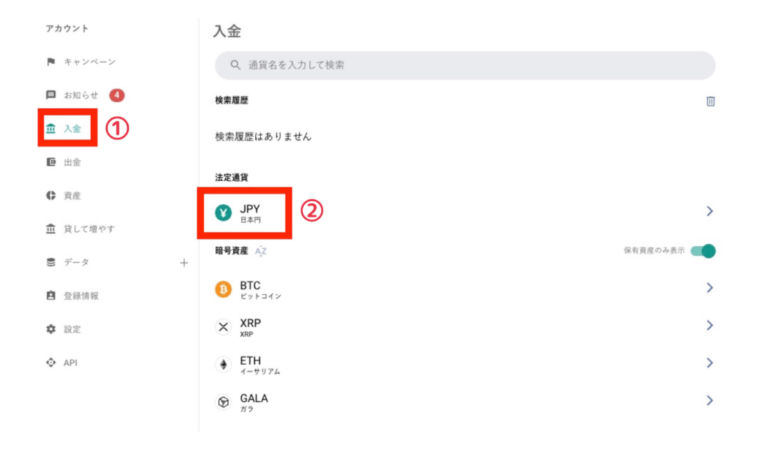Expand データ menu with plus icon
768x454 pixels.
click(x=183, y=263)
